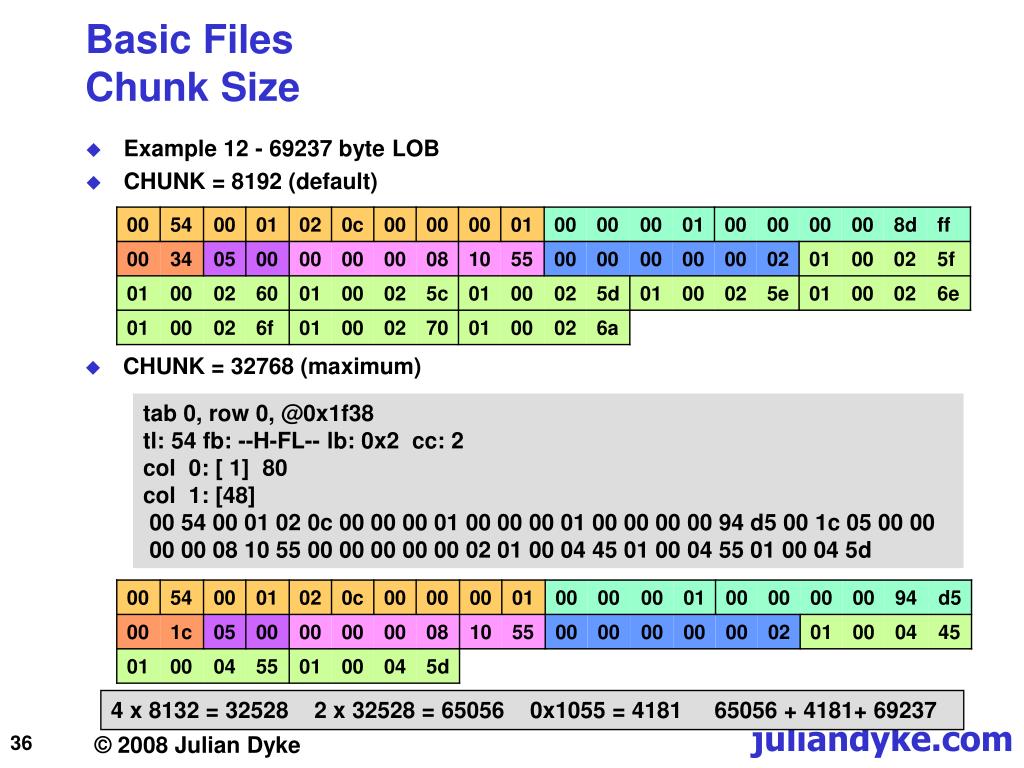Click the orange '1c' cell in bottom table
The image size is (1024, 768).
coord(182,632)
